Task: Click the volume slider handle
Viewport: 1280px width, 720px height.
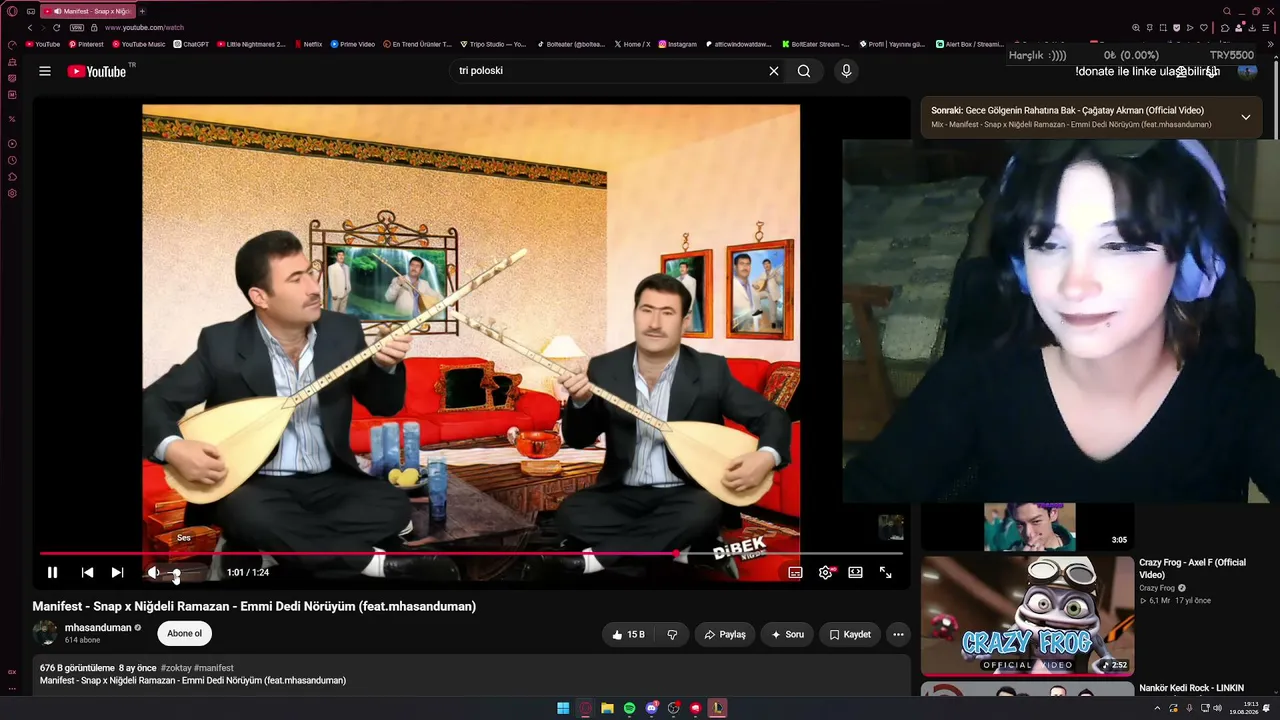Action: click(x=176, y=573)
